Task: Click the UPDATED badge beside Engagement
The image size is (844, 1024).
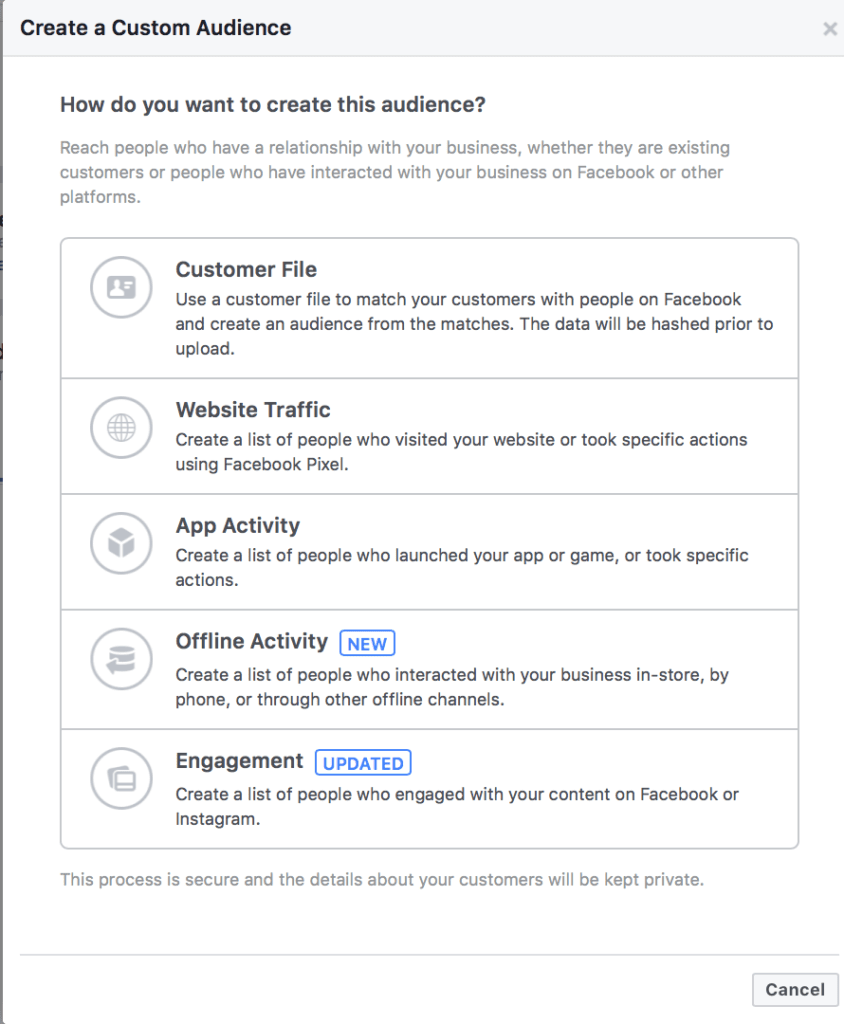Action: click(363, 763)
